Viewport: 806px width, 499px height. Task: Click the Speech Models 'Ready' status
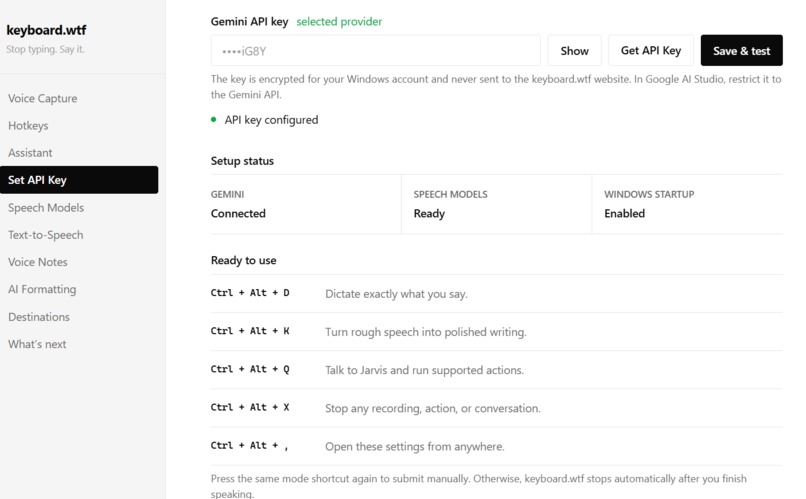(429, 213)
